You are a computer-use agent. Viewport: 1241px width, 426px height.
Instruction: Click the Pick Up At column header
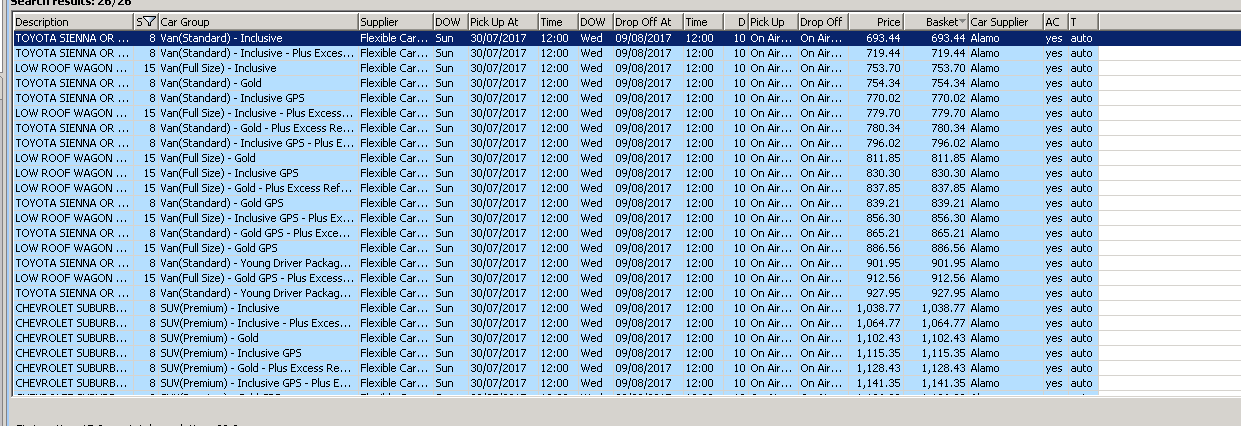point(502,22)
